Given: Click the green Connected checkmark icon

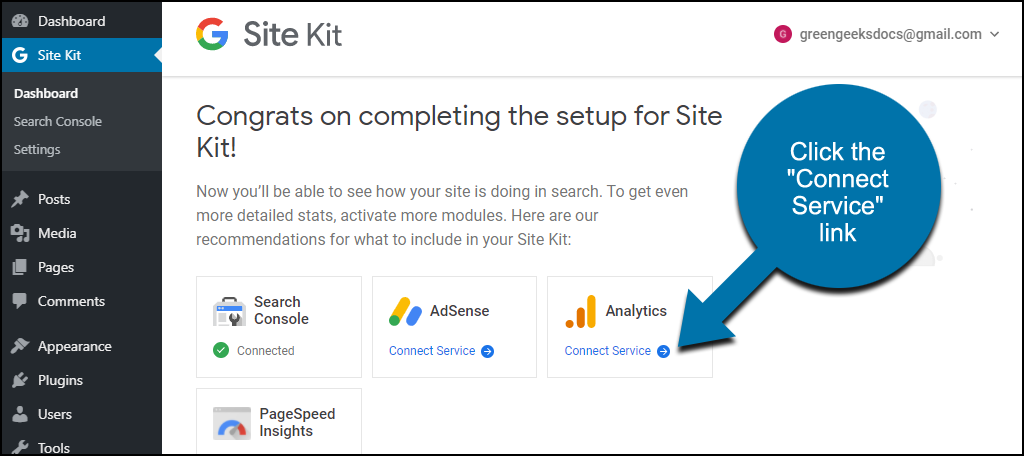Looking at the screenshot, I should [x=221, y=351].
